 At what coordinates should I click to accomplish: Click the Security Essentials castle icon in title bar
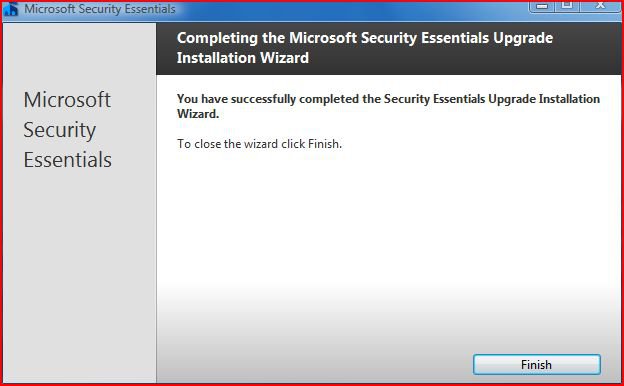click(10, 9)
